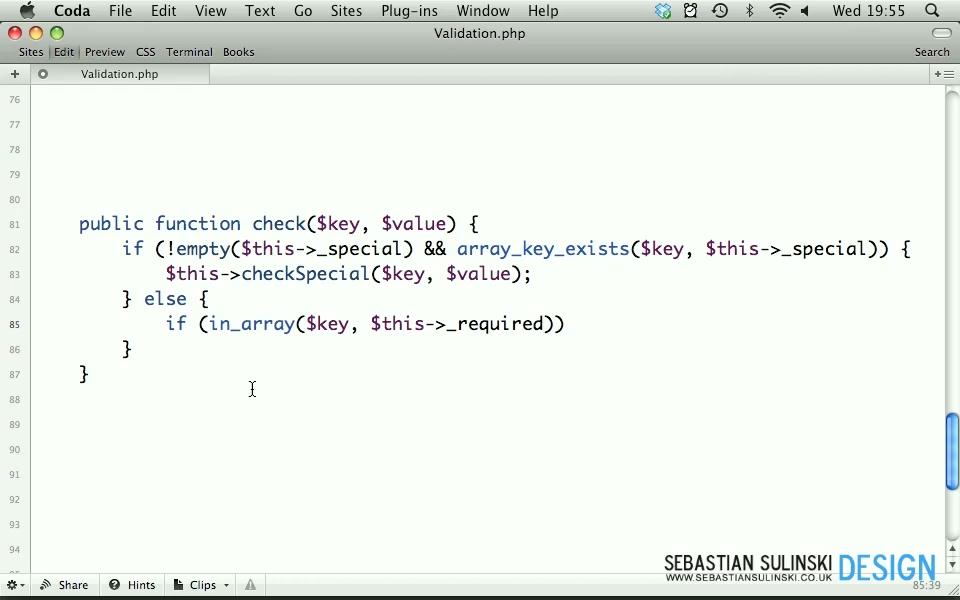This screenshot has height=600, width=960.
Task: Open the gear action menu at bottom left
Action: pos(15,585)
